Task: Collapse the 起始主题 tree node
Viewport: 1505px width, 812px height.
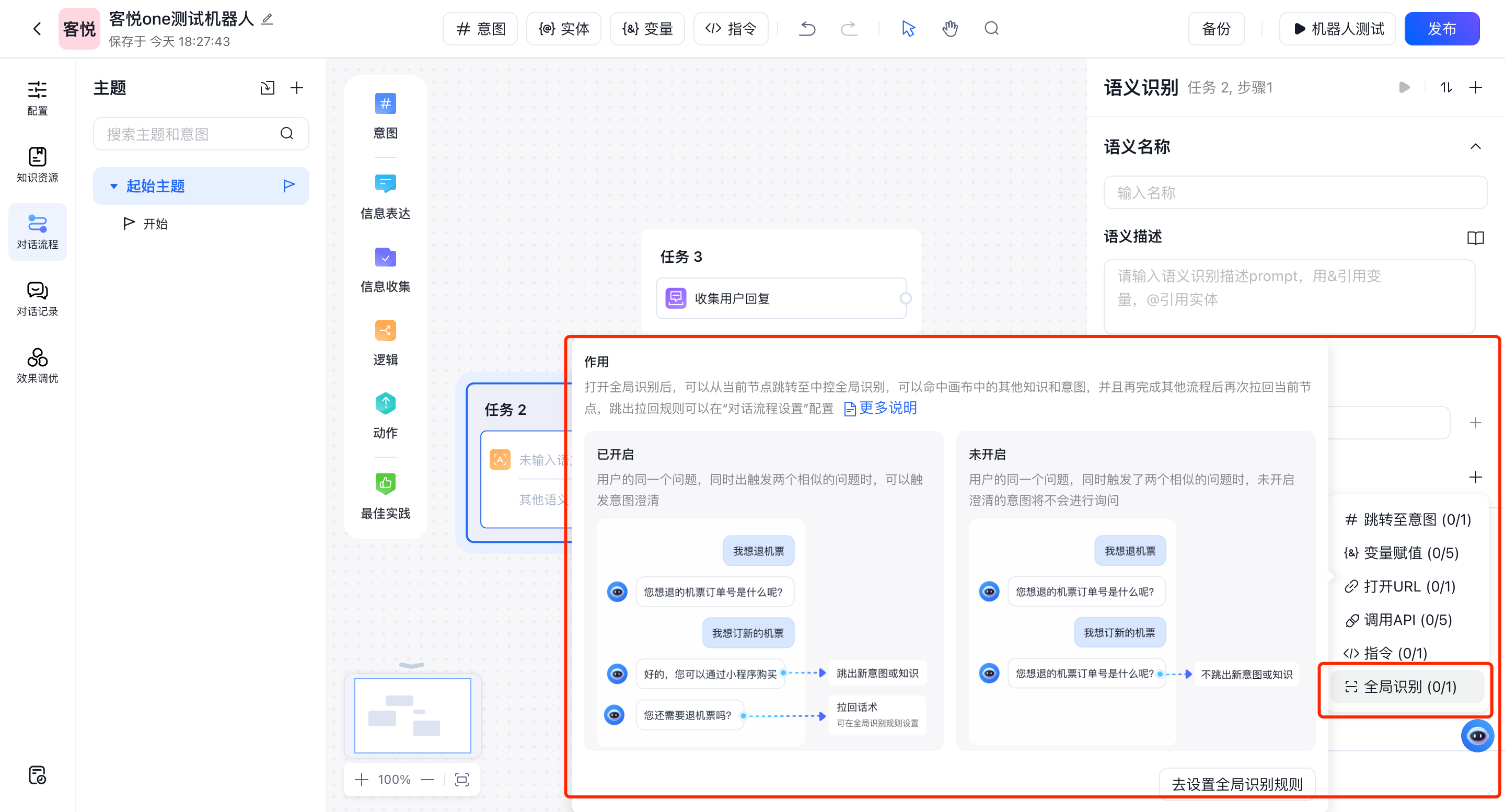Action: pyautogui.click(x=114, y=187)
